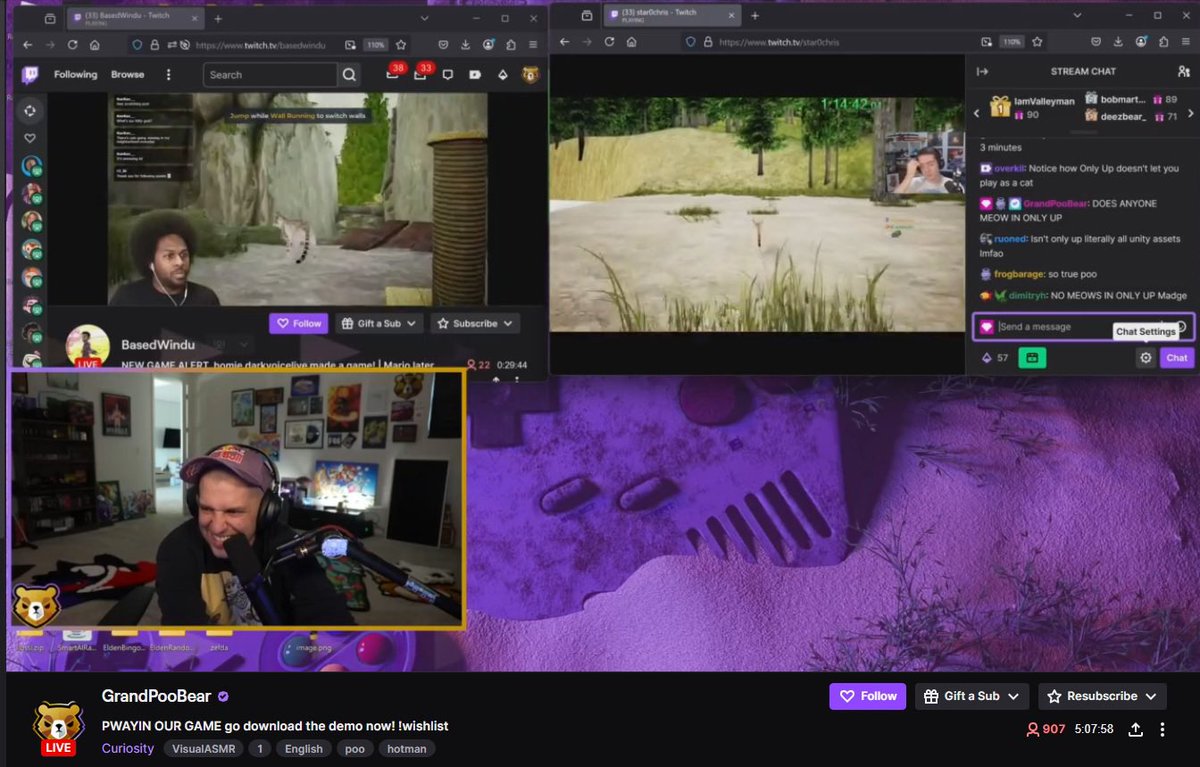Click BasedWindu channel avatar with LIVE badge
The width and height of the screenshot is (1200, 767).
point(87,347)
